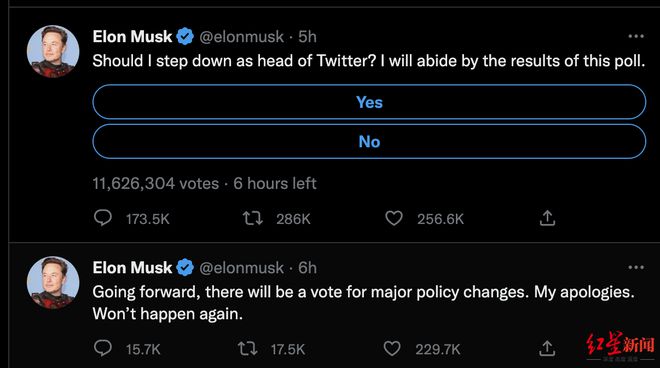This screenshot has height=368, width=660.
Task: Open the 5h timestamp link
Action: pos(307,37)
